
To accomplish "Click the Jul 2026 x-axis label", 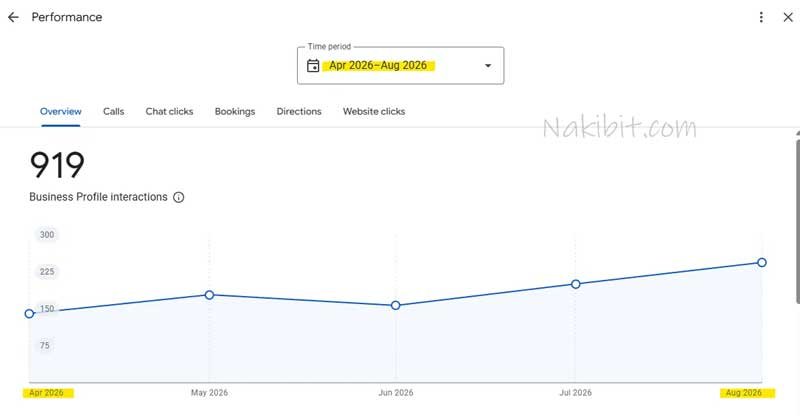I will click(576, 393).
